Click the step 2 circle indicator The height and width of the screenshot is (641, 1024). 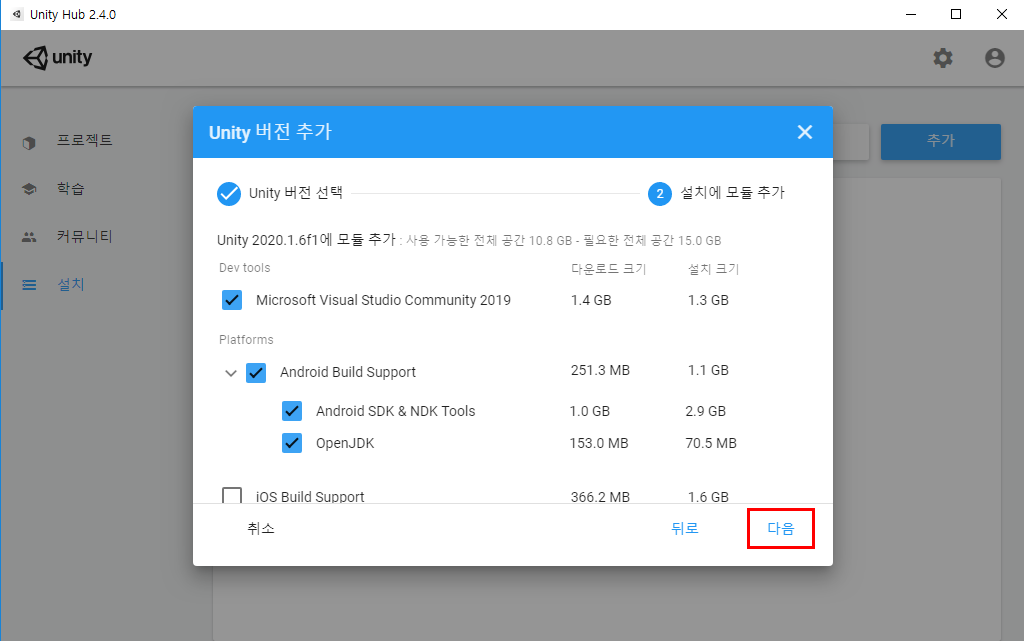[x=660, y=193]
